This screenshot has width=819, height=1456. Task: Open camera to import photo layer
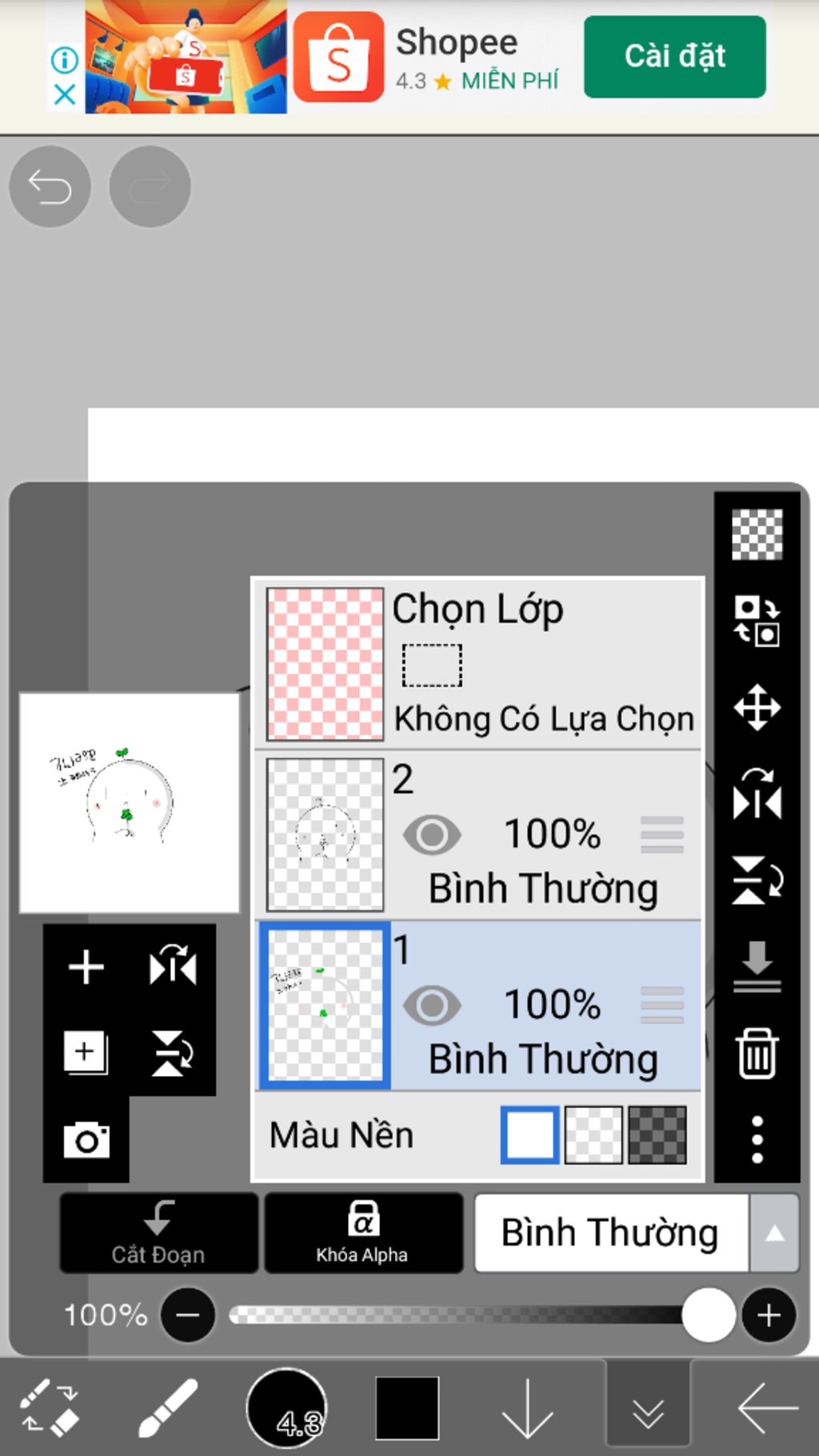(x=86, y=1139)
